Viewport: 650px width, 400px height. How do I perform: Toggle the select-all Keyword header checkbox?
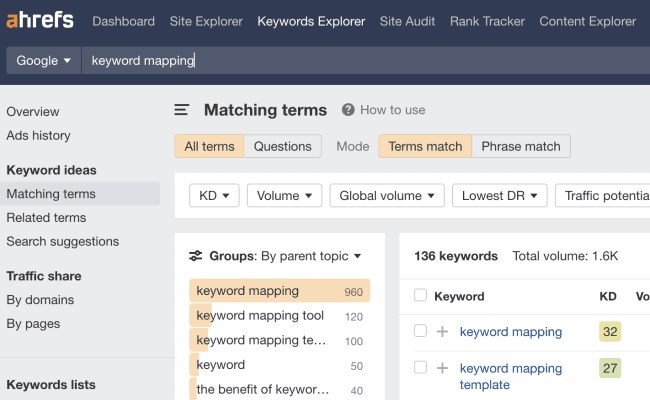pos(420,296)
